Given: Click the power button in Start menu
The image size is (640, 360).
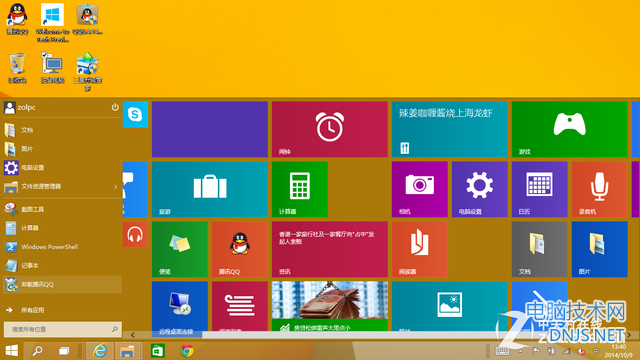Looking at the screenshot, I should (x=115, y=107).
